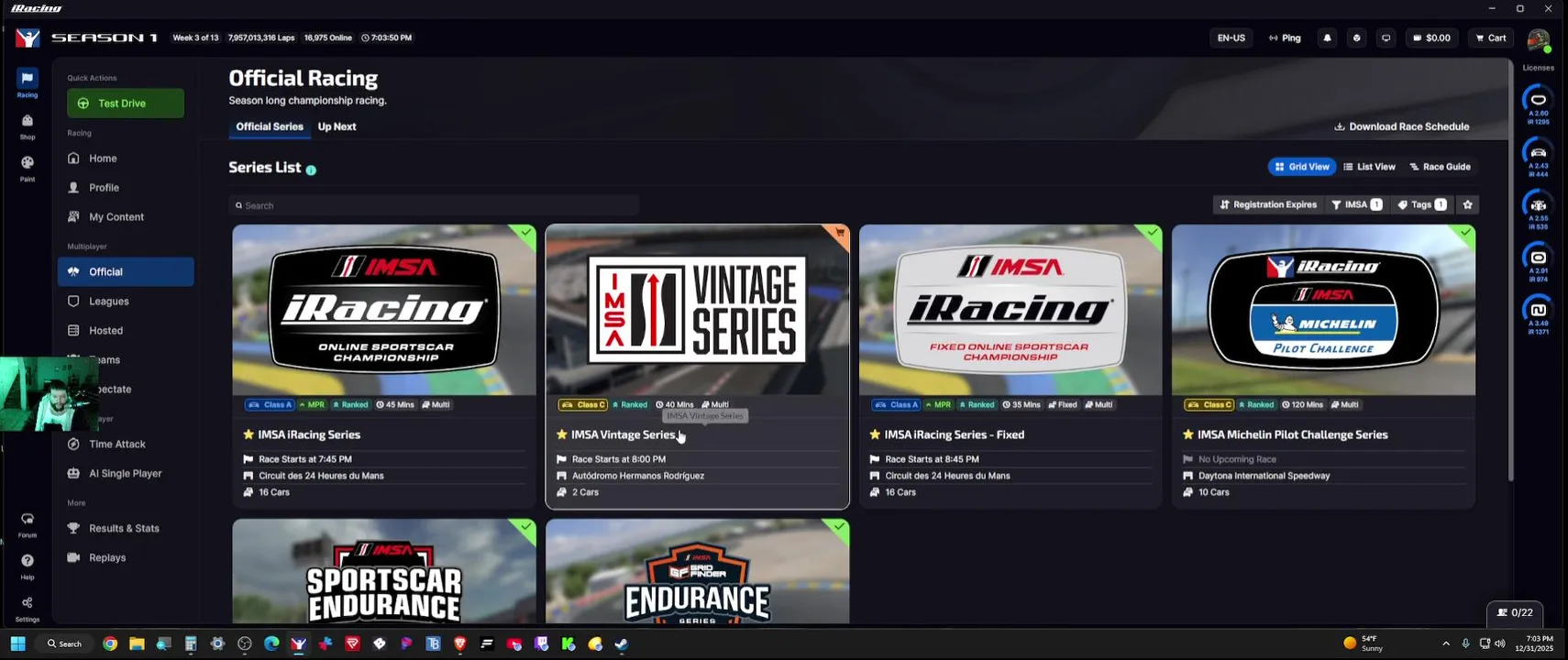
Task: Open the Cart
Action: click(1491, 38)
